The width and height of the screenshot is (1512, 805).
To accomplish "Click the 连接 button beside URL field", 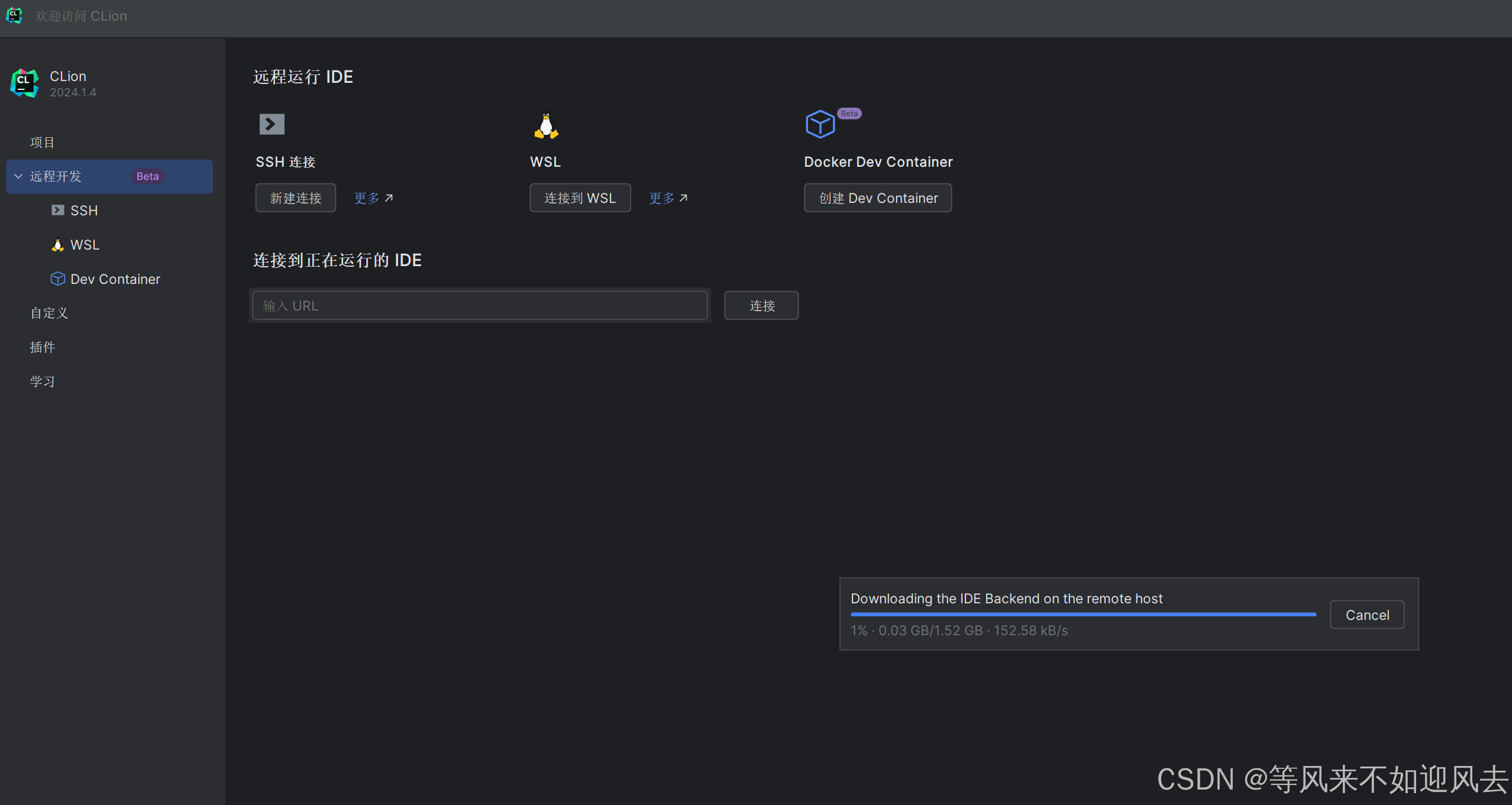I will (x=762, y=306).
